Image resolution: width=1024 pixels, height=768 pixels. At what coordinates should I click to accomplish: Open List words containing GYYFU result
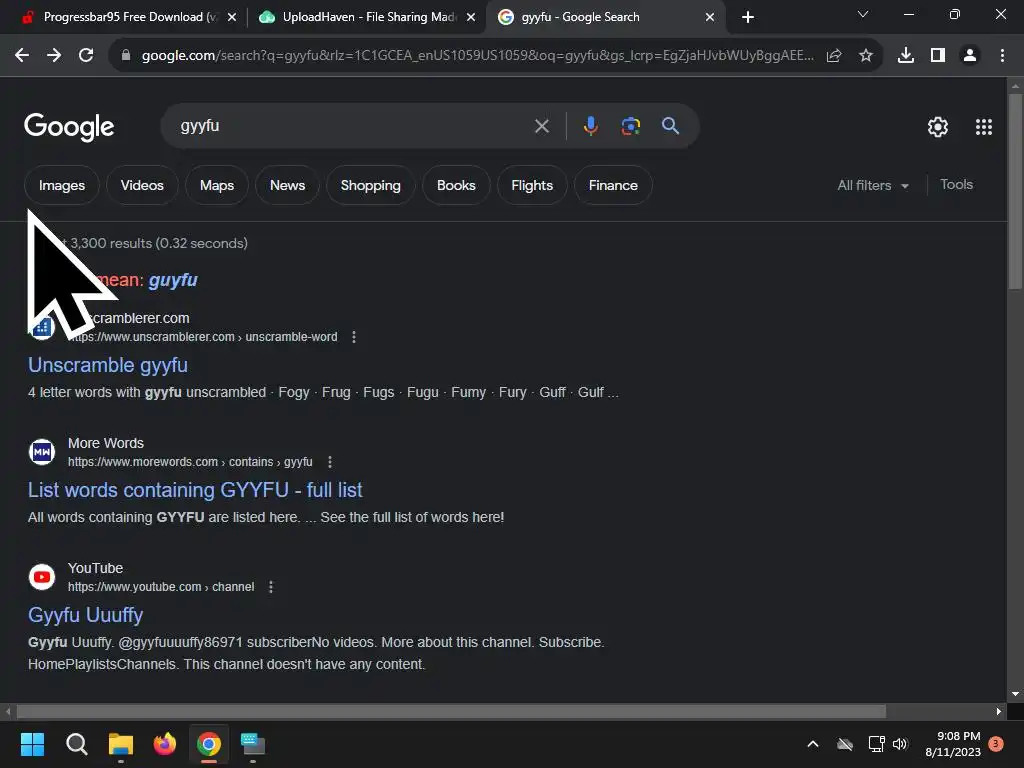click(x=195, y=490)
